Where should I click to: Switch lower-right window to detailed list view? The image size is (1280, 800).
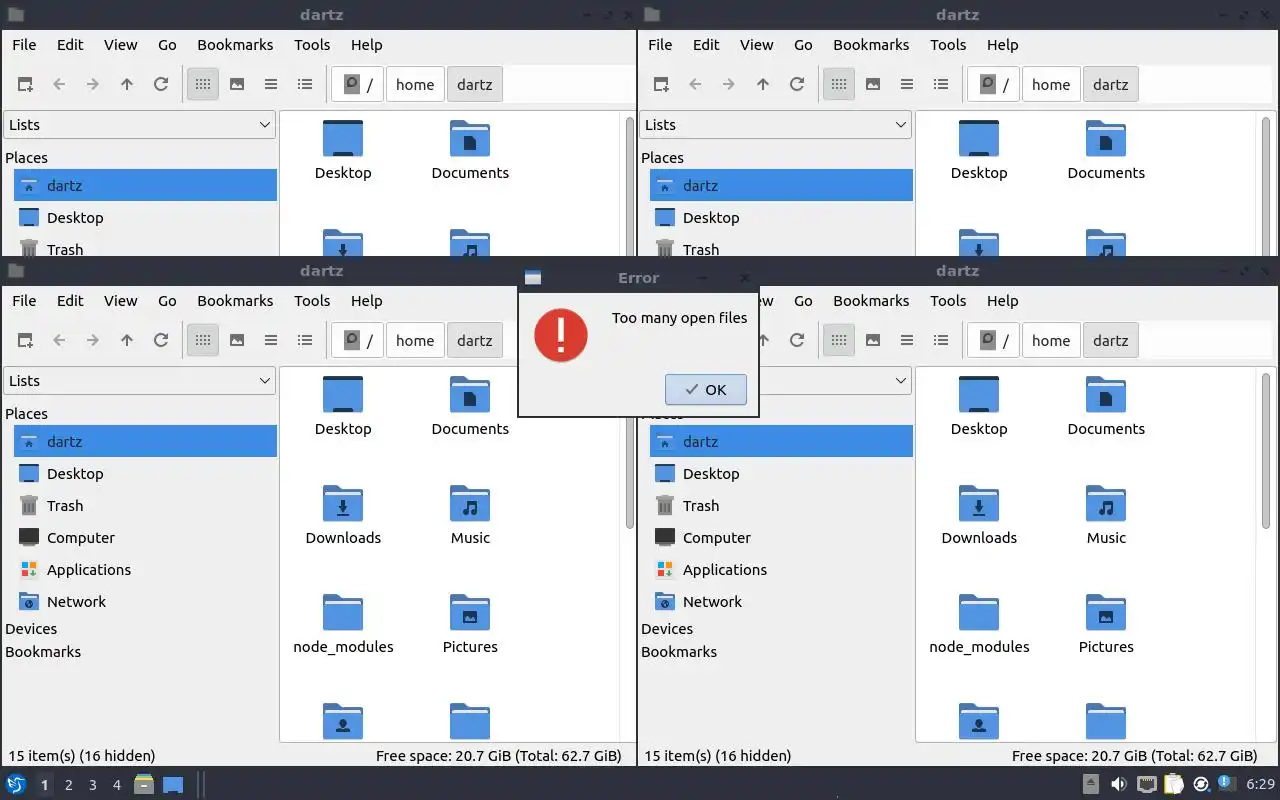click(941, 341)
